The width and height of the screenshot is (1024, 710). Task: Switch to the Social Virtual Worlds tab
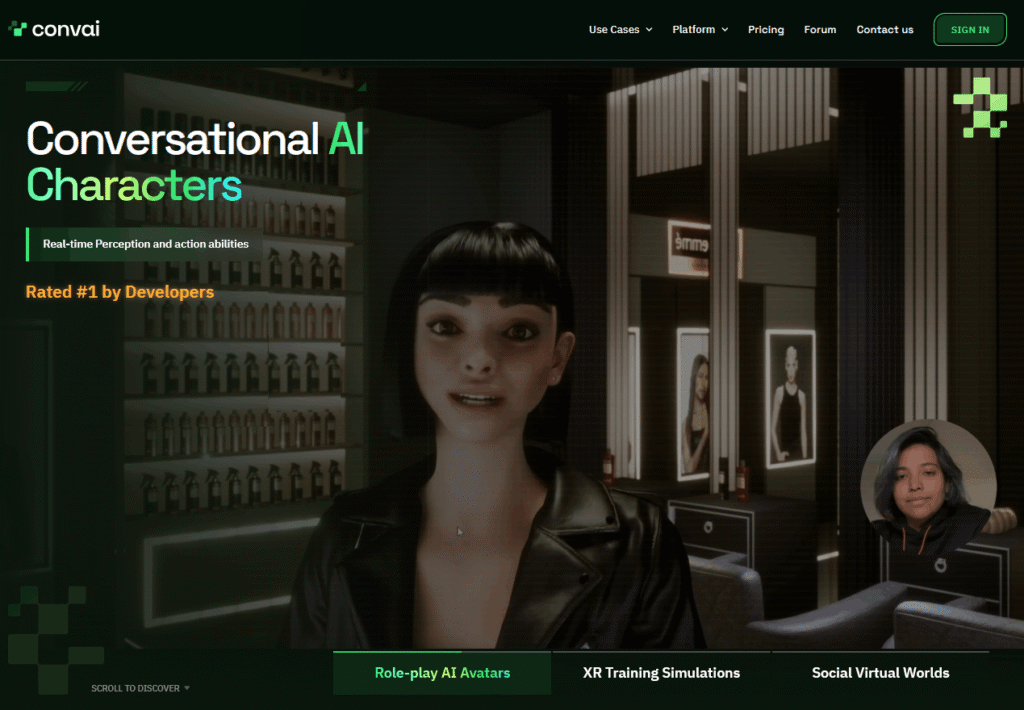(x=880, y=673)
